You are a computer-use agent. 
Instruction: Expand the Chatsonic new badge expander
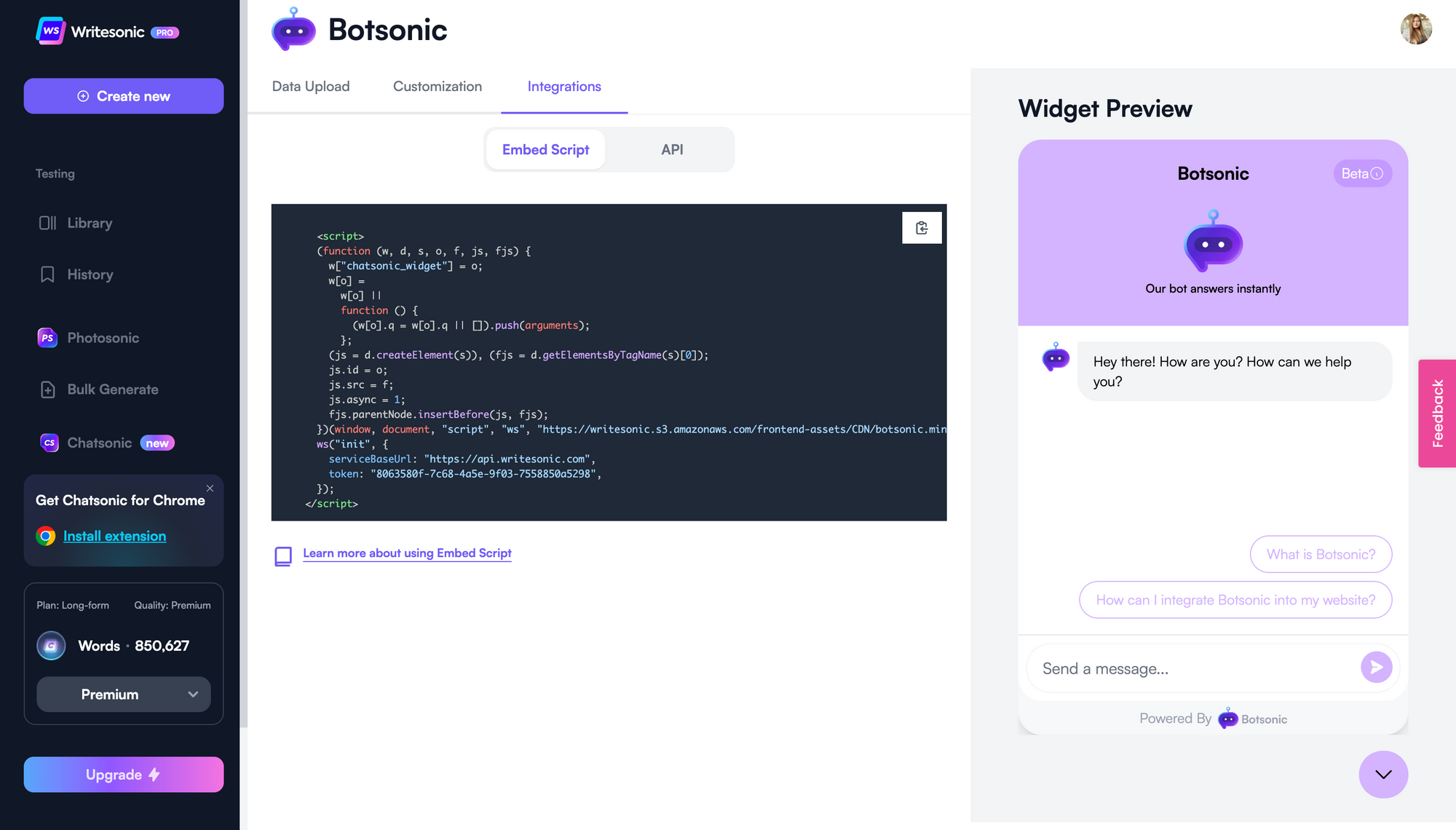157,442
